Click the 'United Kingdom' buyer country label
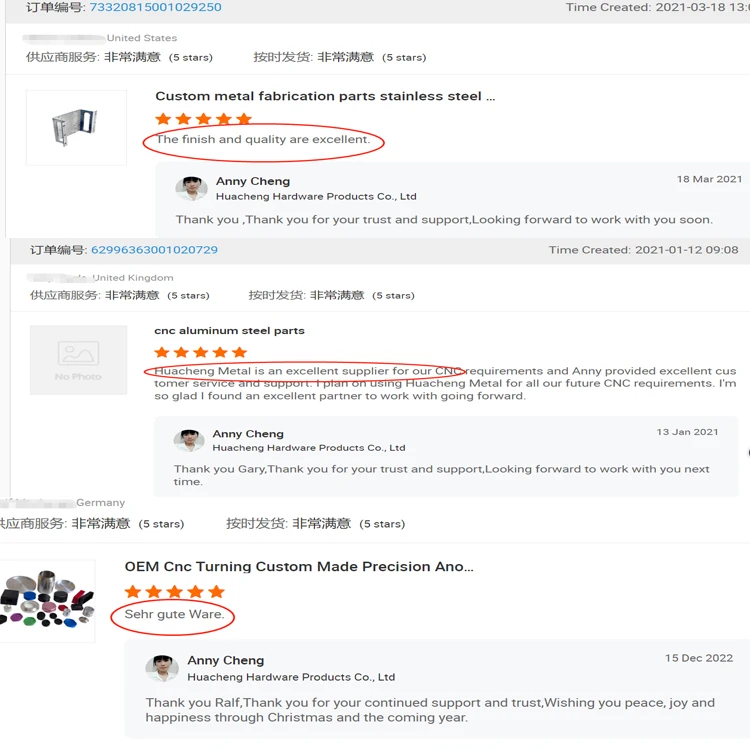Screen dimensions: 750x750 point(133,278)
